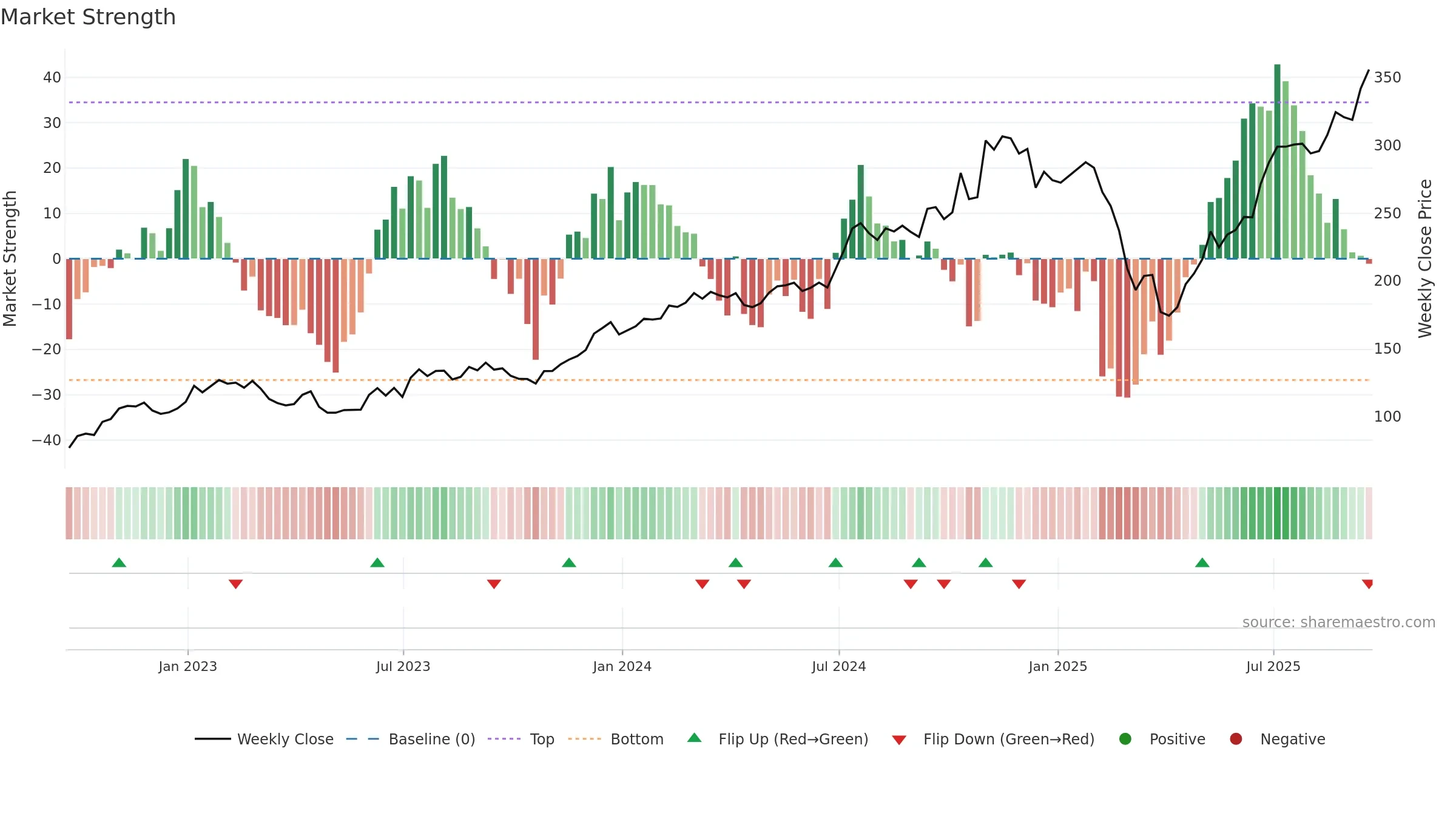Click the 'Market Strength' chart title at top
This screenshot has height=819, width=1456.
[x=88, y=17]
